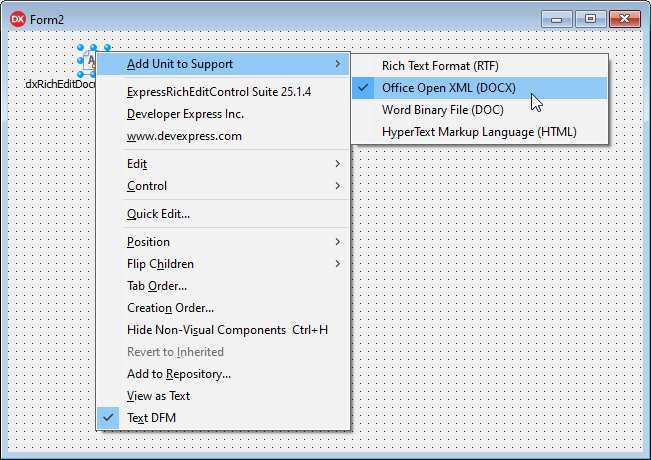Expand the Control submenu arrow
This screenshot has width=651, height=460.
tap(338, 186)
